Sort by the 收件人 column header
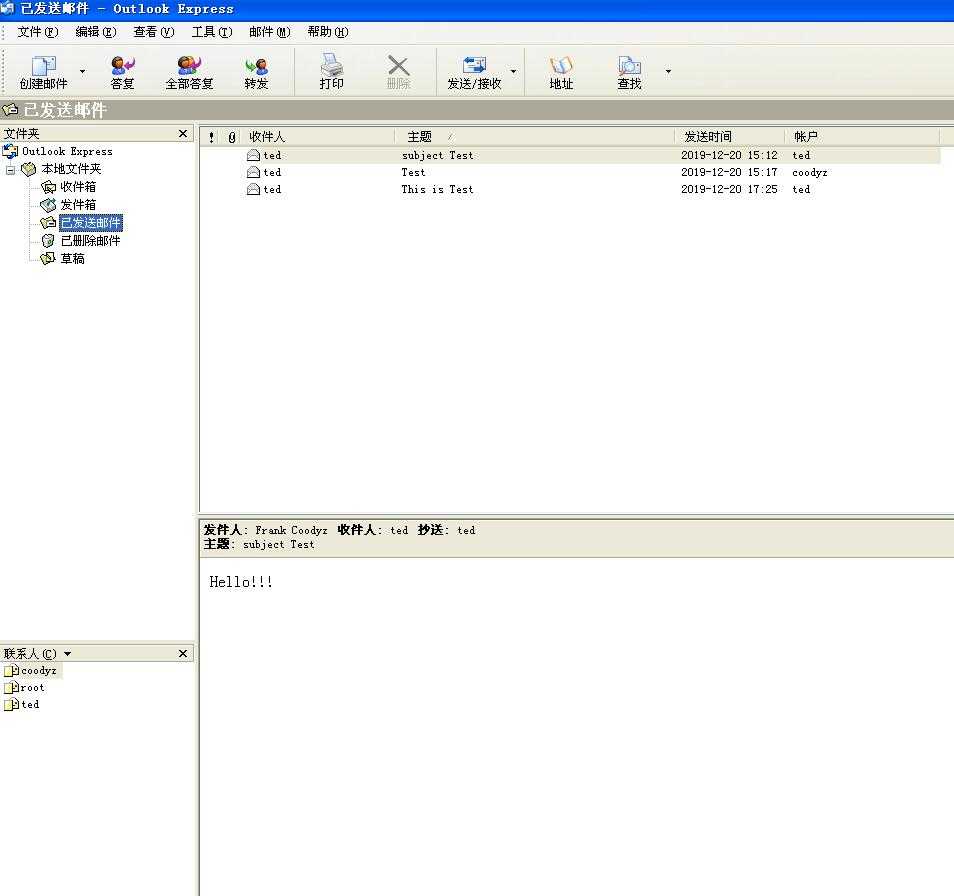The width and height of the screenshot is (954, 896). 319,137
